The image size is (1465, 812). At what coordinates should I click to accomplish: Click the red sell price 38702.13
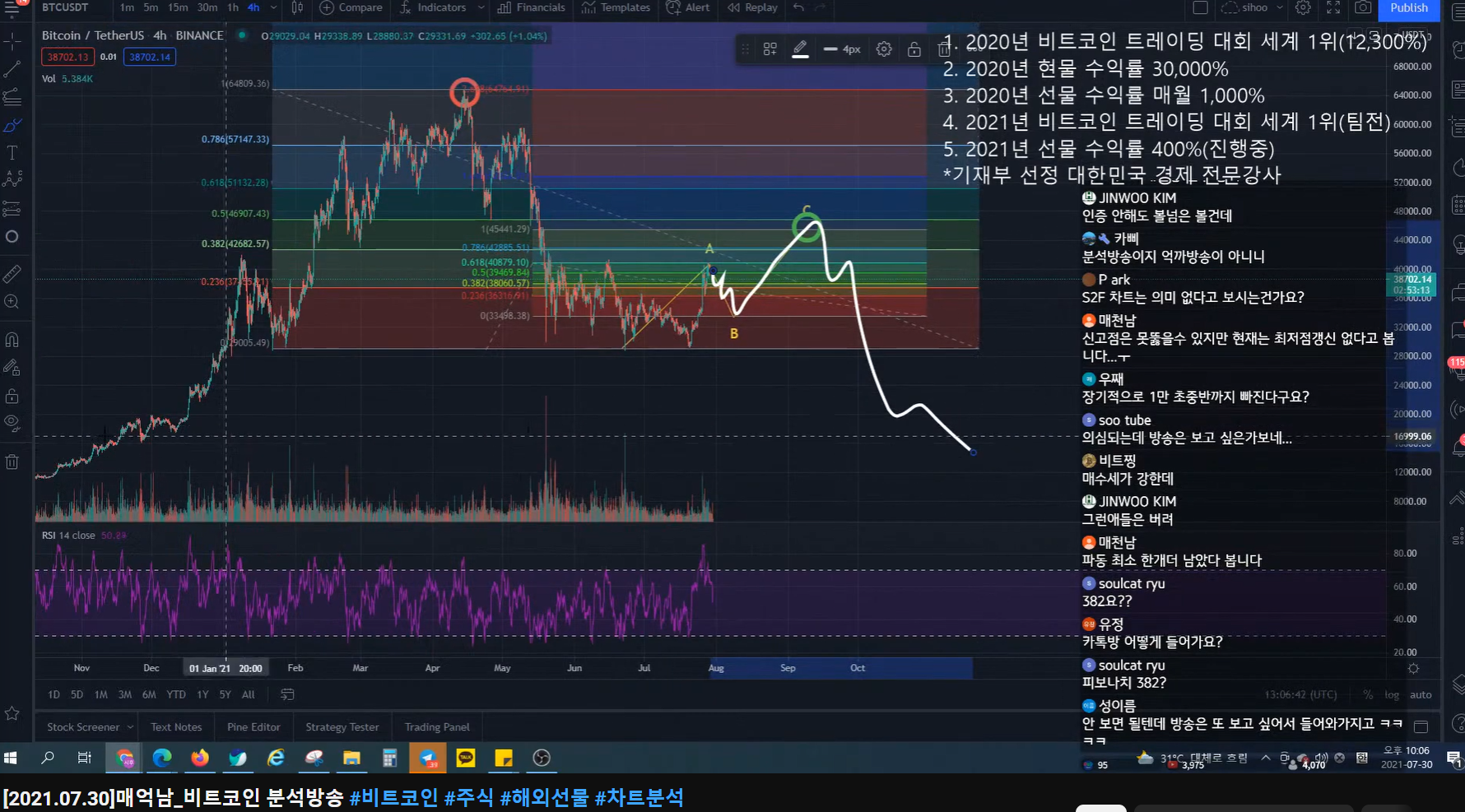pyautogui.click(x=67, y=57)
